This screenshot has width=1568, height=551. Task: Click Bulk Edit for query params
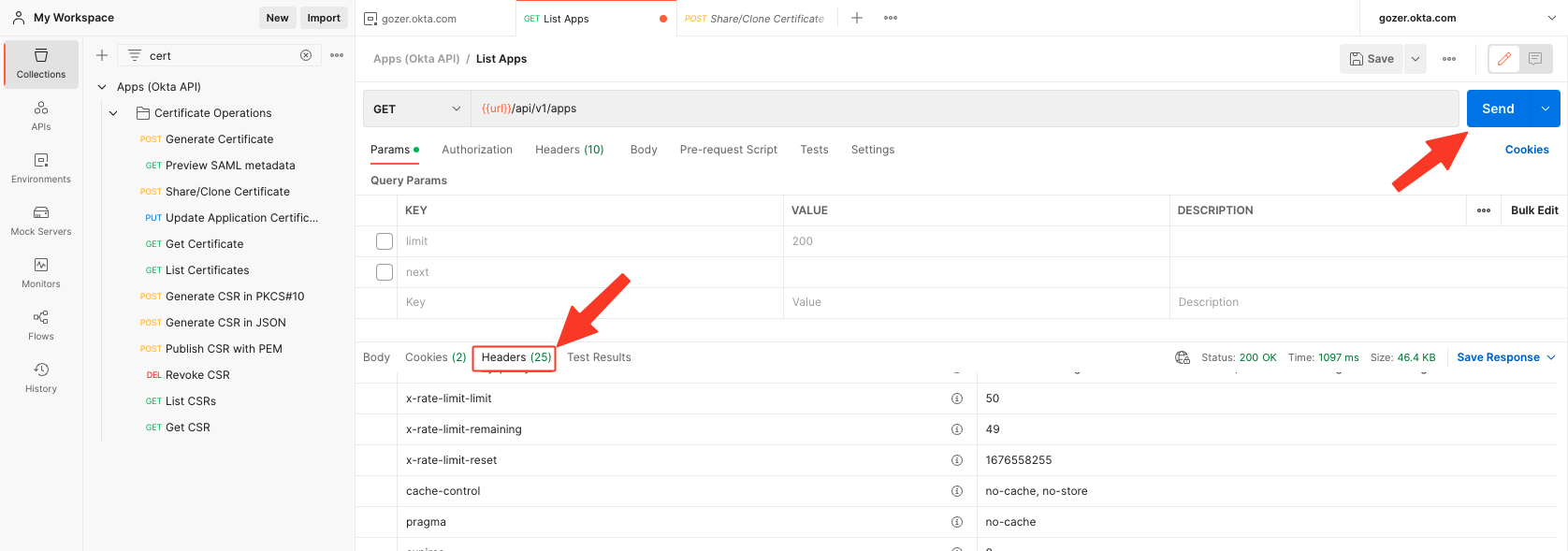click(1534, 210)
